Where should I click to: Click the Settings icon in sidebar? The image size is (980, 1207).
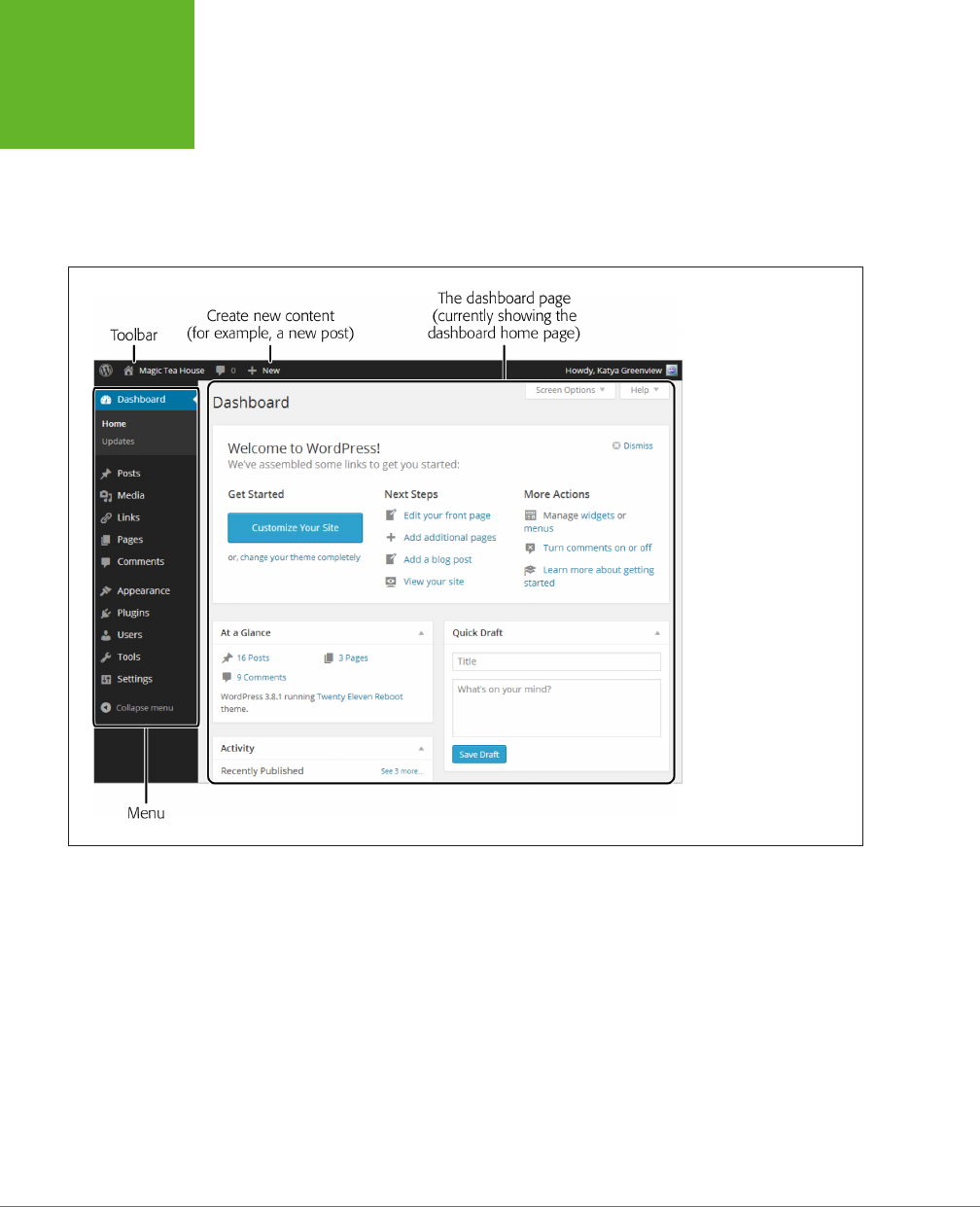point(106,680)
